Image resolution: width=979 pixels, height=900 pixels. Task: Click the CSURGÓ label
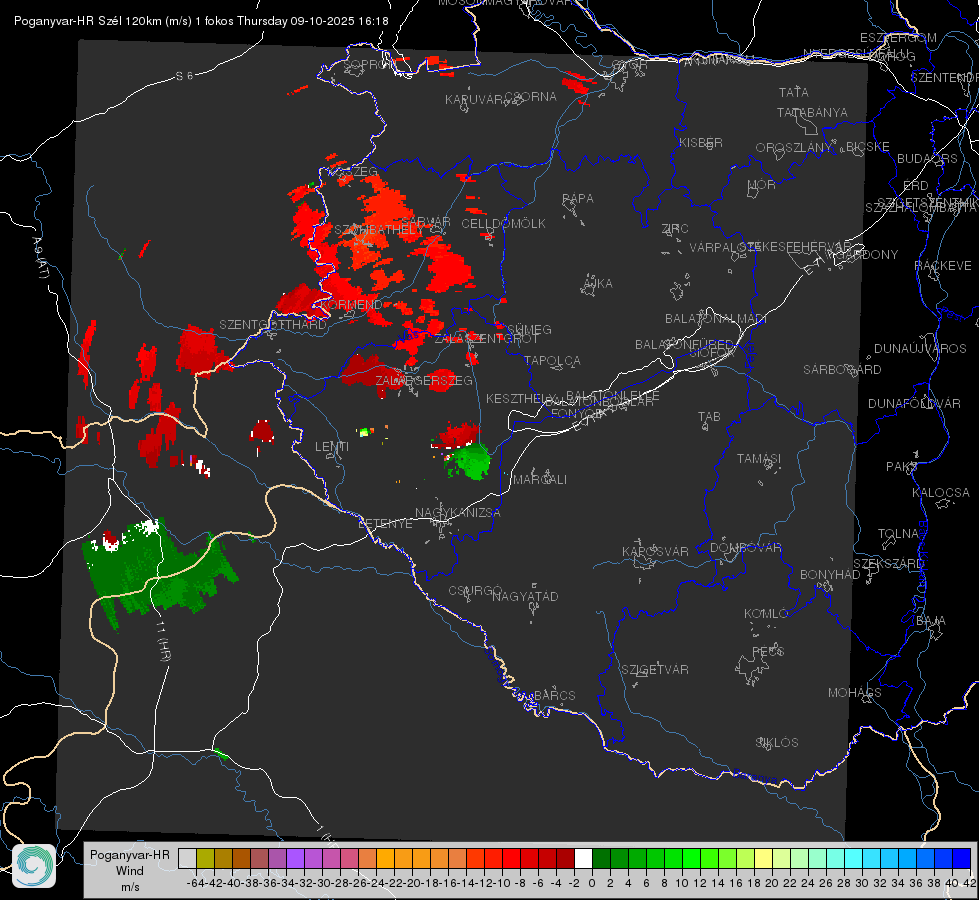(475, 591)
